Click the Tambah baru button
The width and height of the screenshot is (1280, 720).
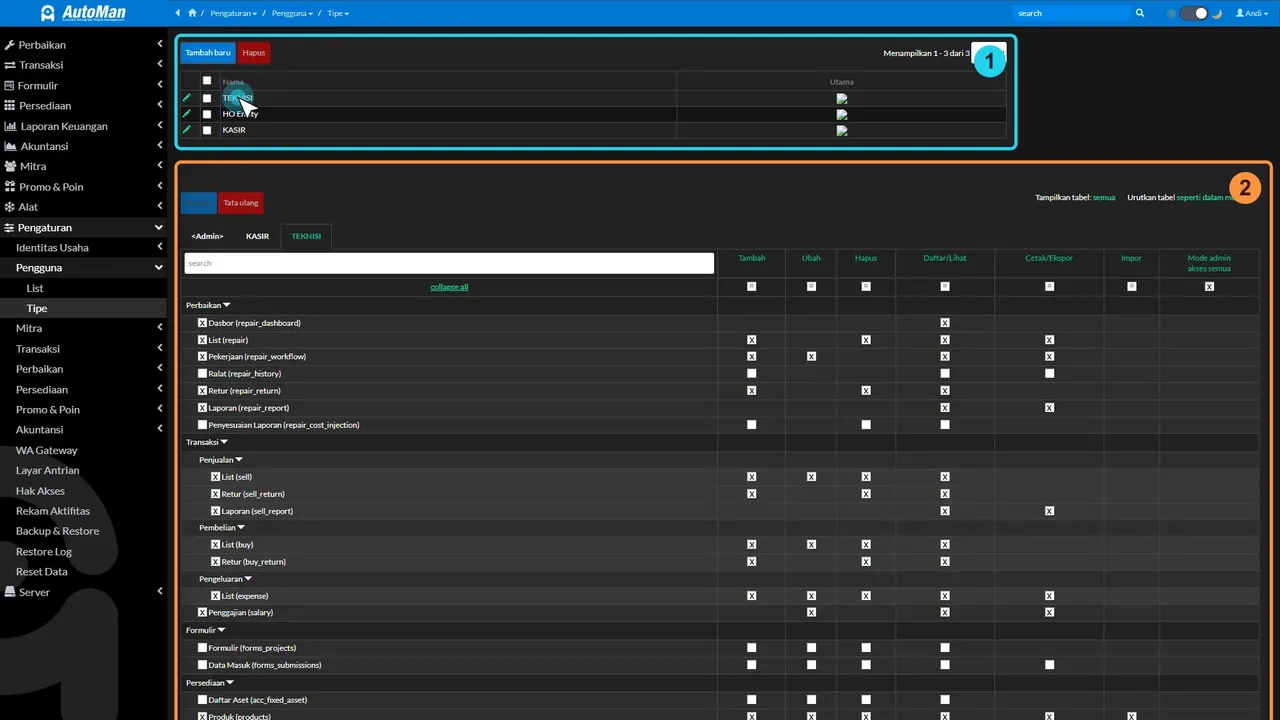click(x=208, y=53)
